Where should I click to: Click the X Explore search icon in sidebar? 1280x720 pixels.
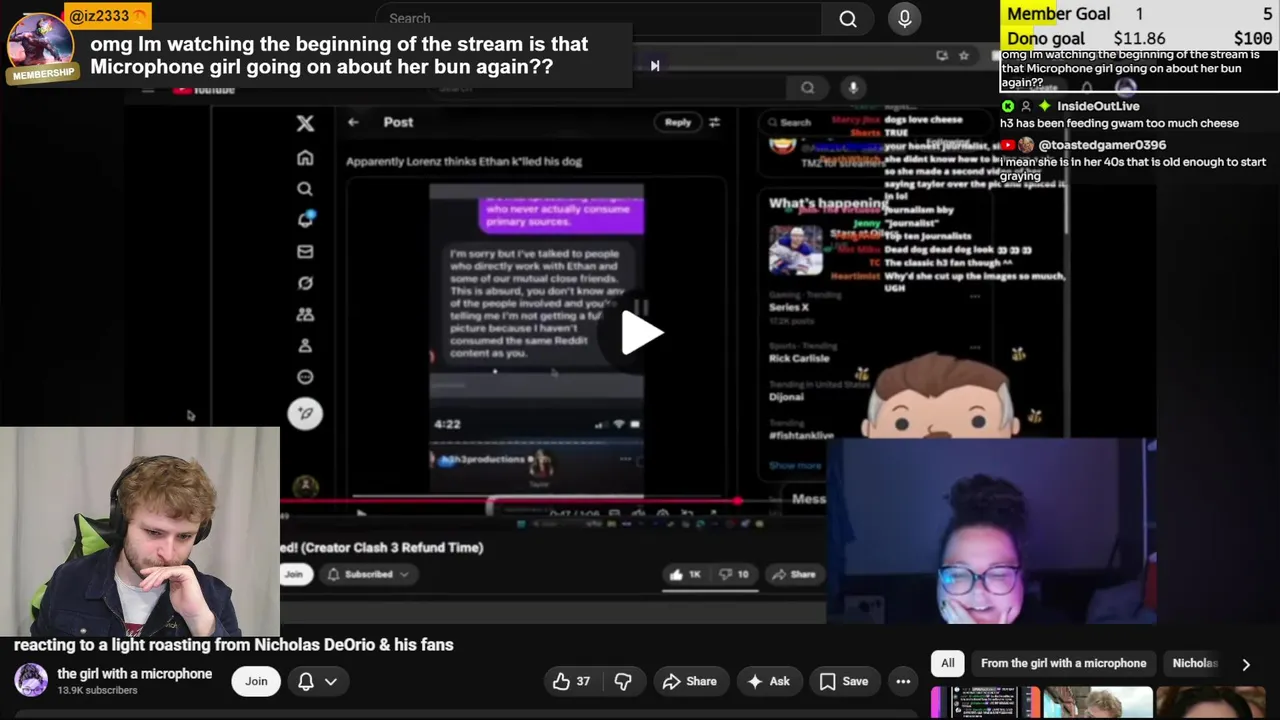tap(305, 189)
